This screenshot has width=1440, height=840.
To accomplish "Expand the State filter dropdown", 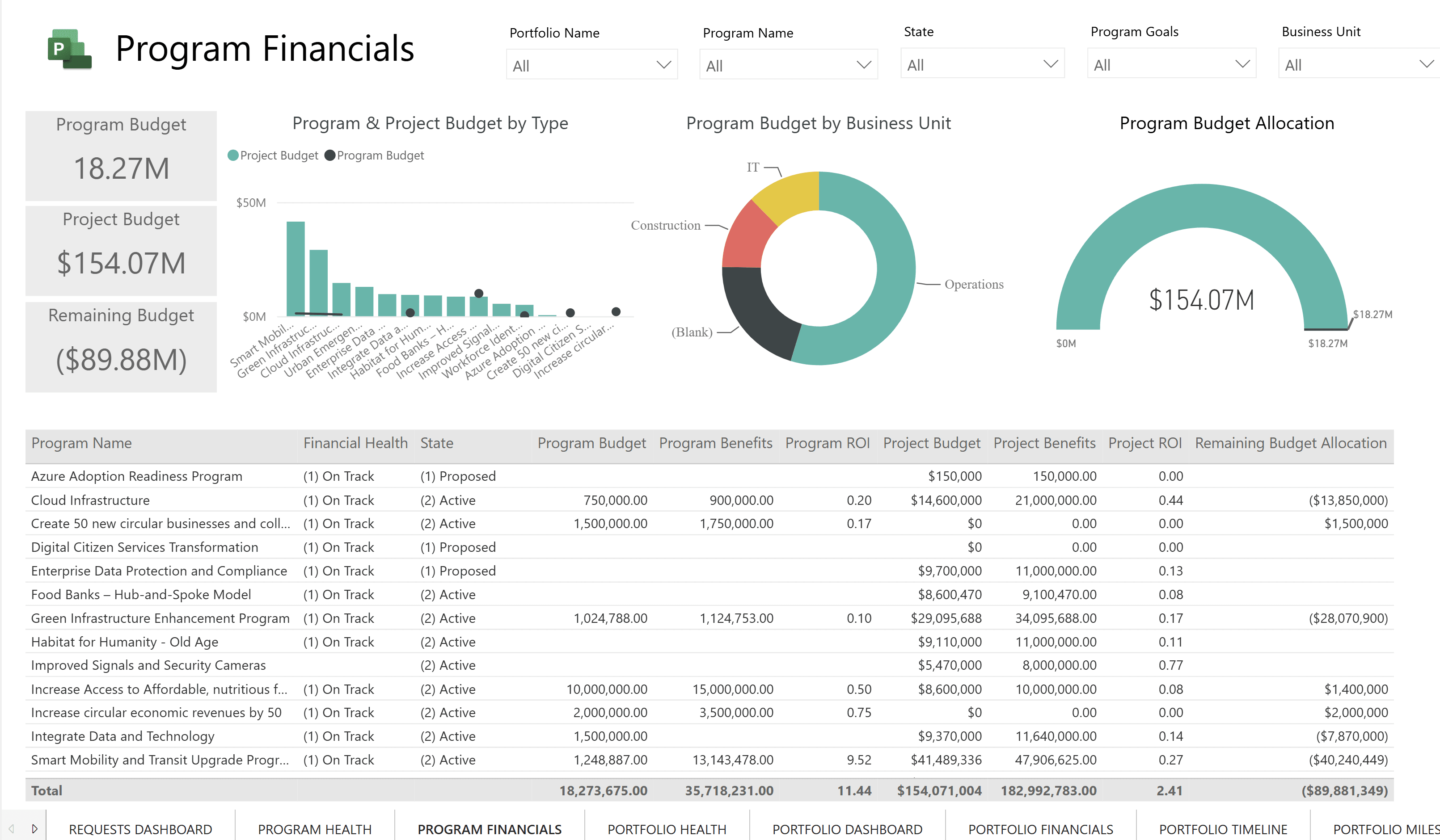I will (982, 64).
